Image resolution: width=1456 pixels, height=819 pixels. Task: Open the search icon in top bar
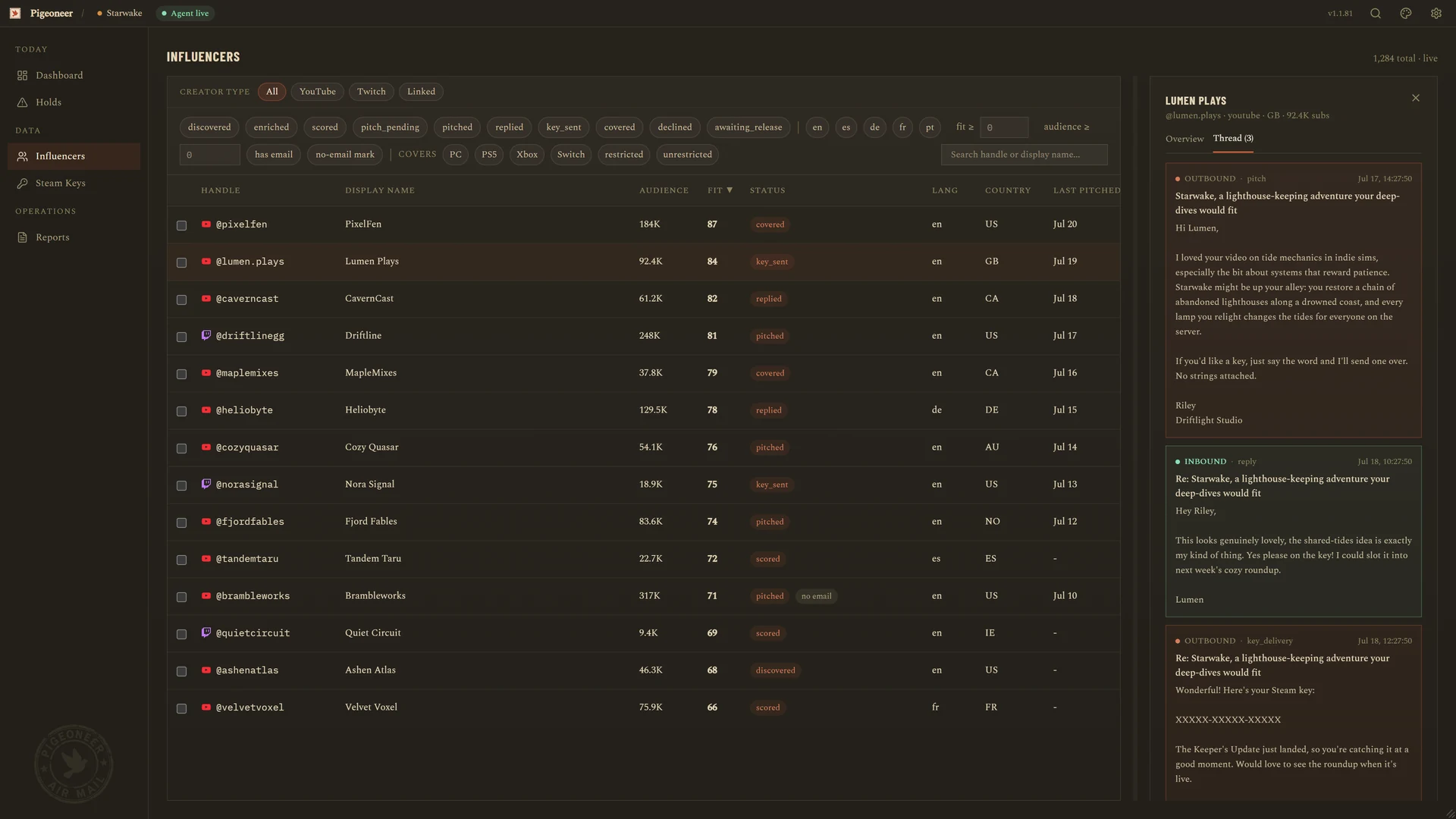(1376, 14)
